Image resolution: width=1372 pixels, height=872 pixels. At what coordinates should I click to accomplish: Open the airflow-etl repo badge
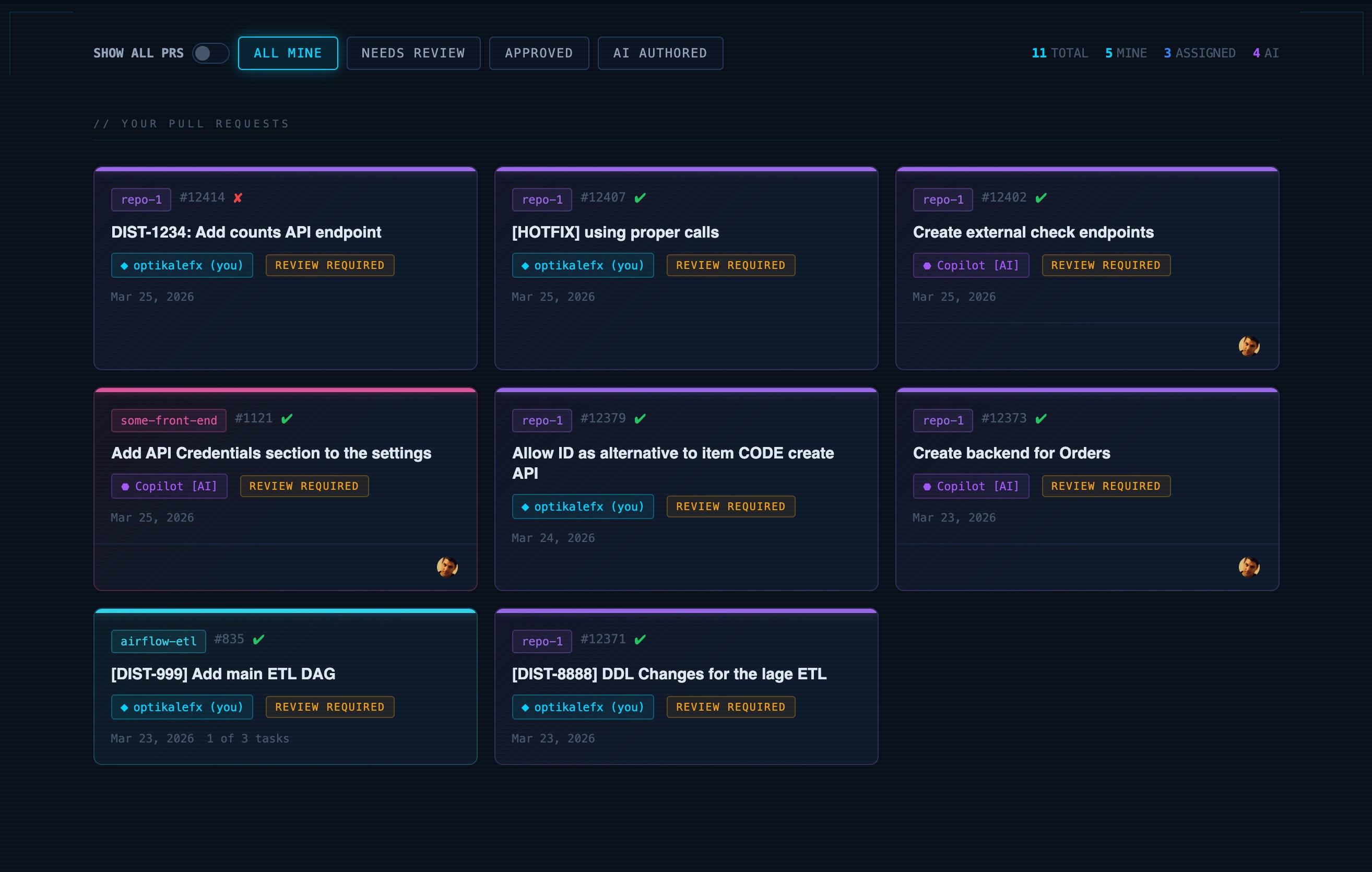pos(158,641)
